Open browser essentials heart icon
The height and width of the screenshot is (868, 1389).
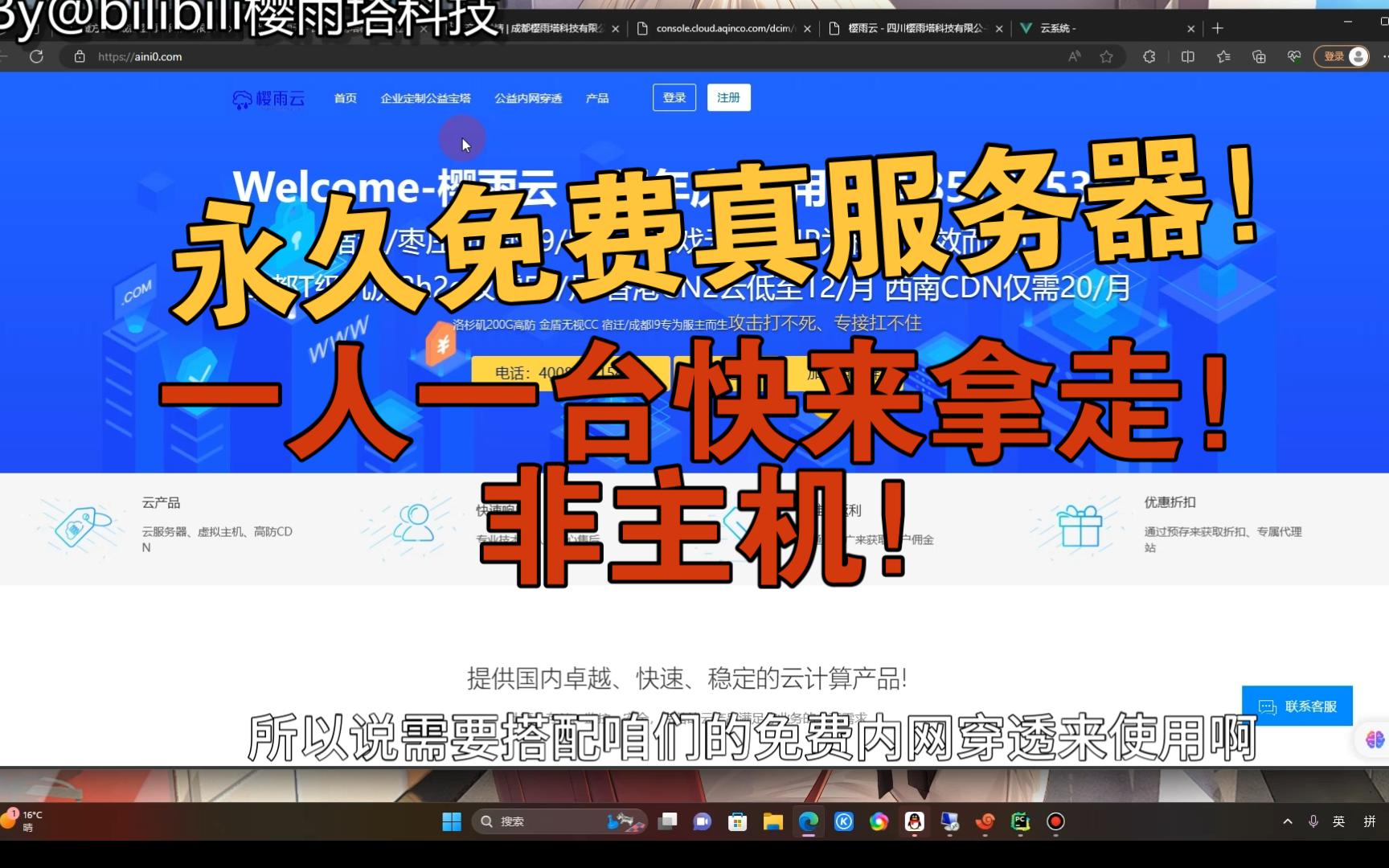click(1294, 56)
